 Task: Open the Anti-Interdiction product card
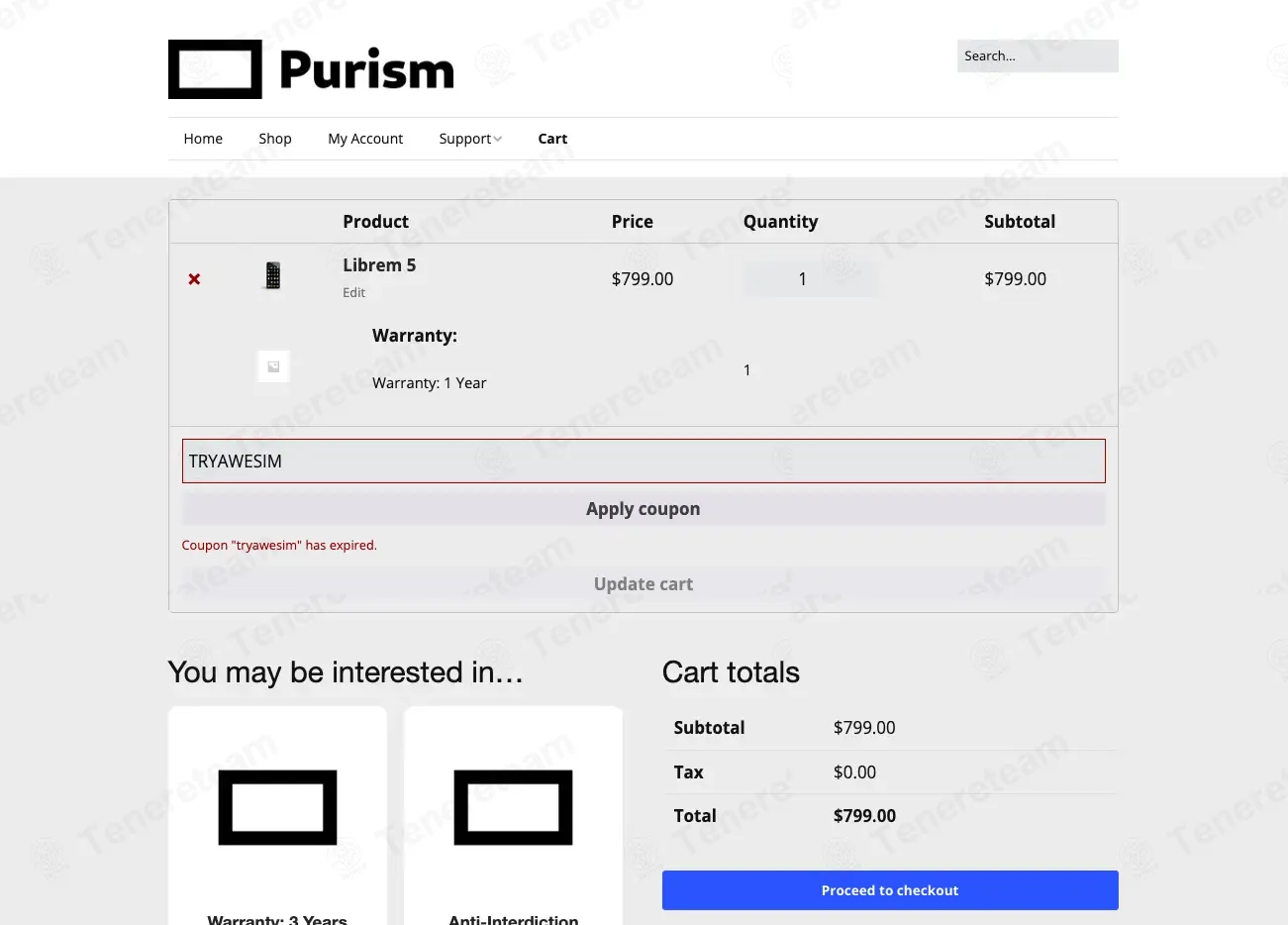click(513, 816)
